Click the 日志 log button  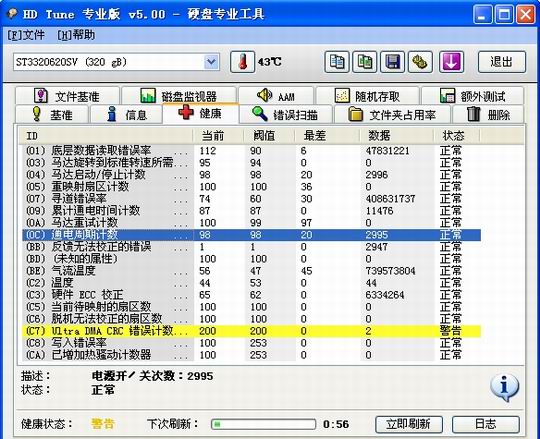coord(486,424)
